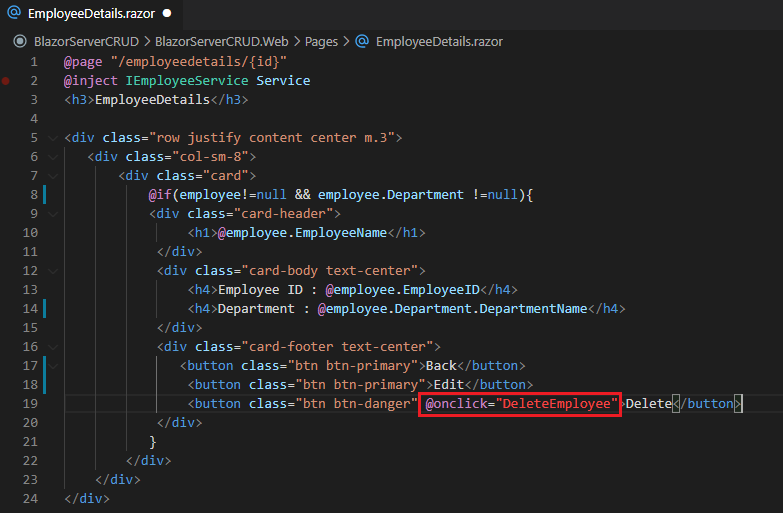
Task: Place cursor on the Back button text
Action: 443,366
